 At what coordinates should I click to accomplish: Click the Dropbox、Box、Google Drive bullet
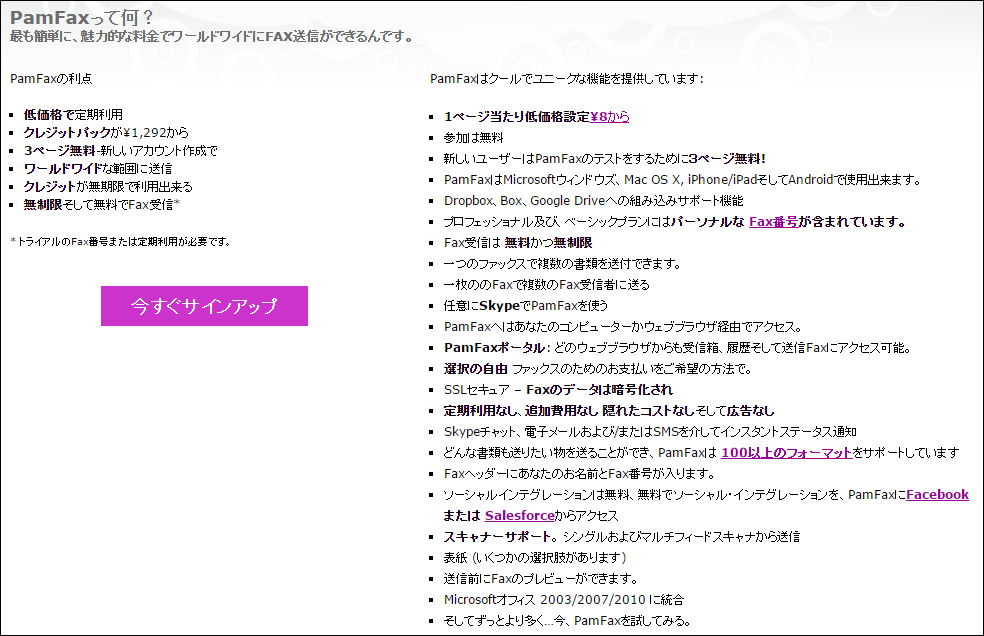point(594,201)
